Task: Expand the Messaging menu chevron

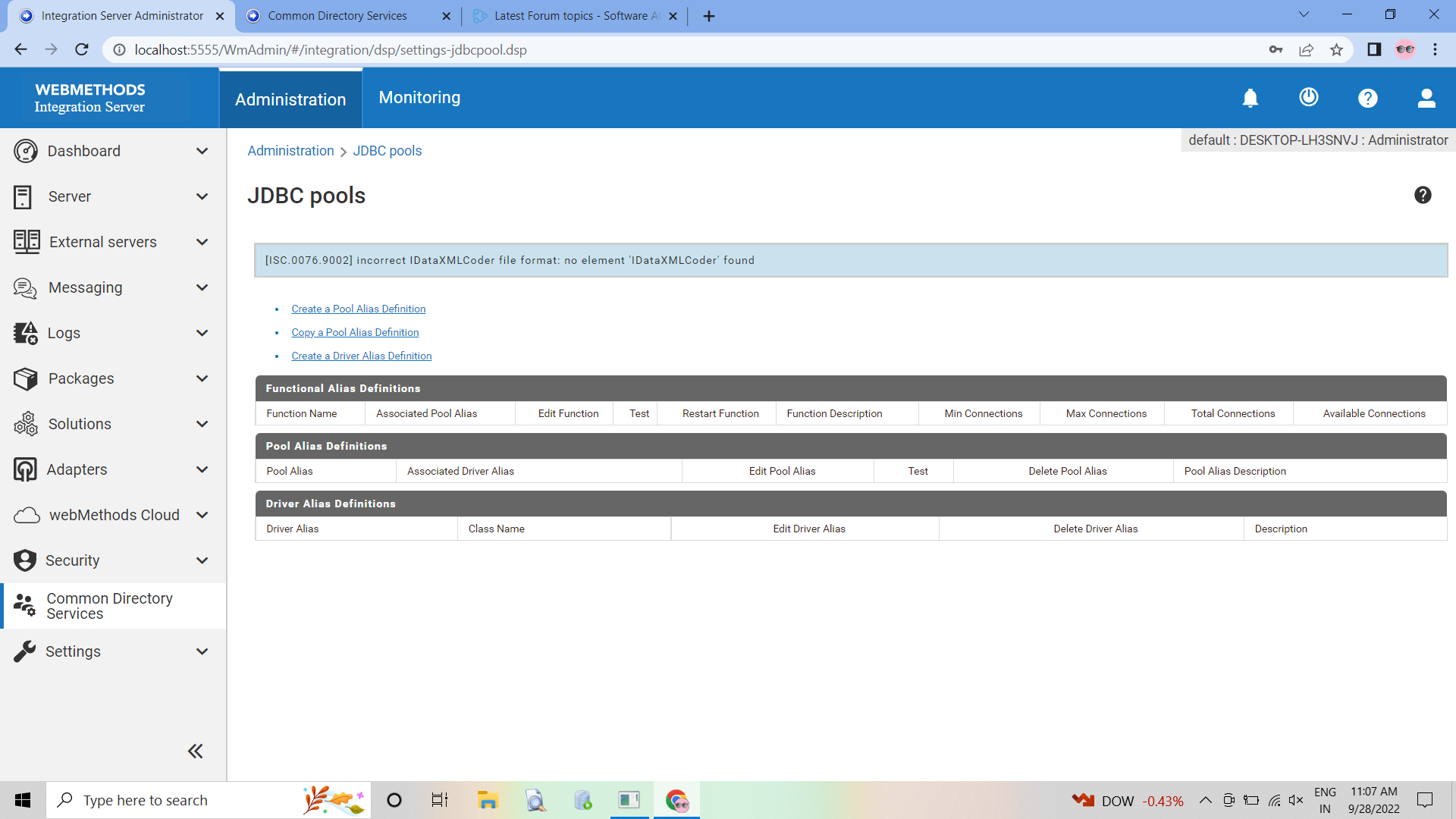Action: [202, 287]
